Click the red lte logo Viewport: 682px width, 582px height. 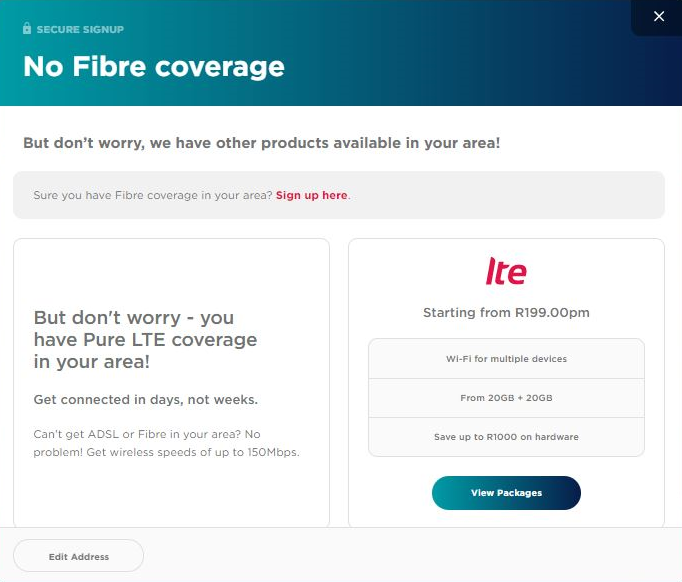click(506, 271)
